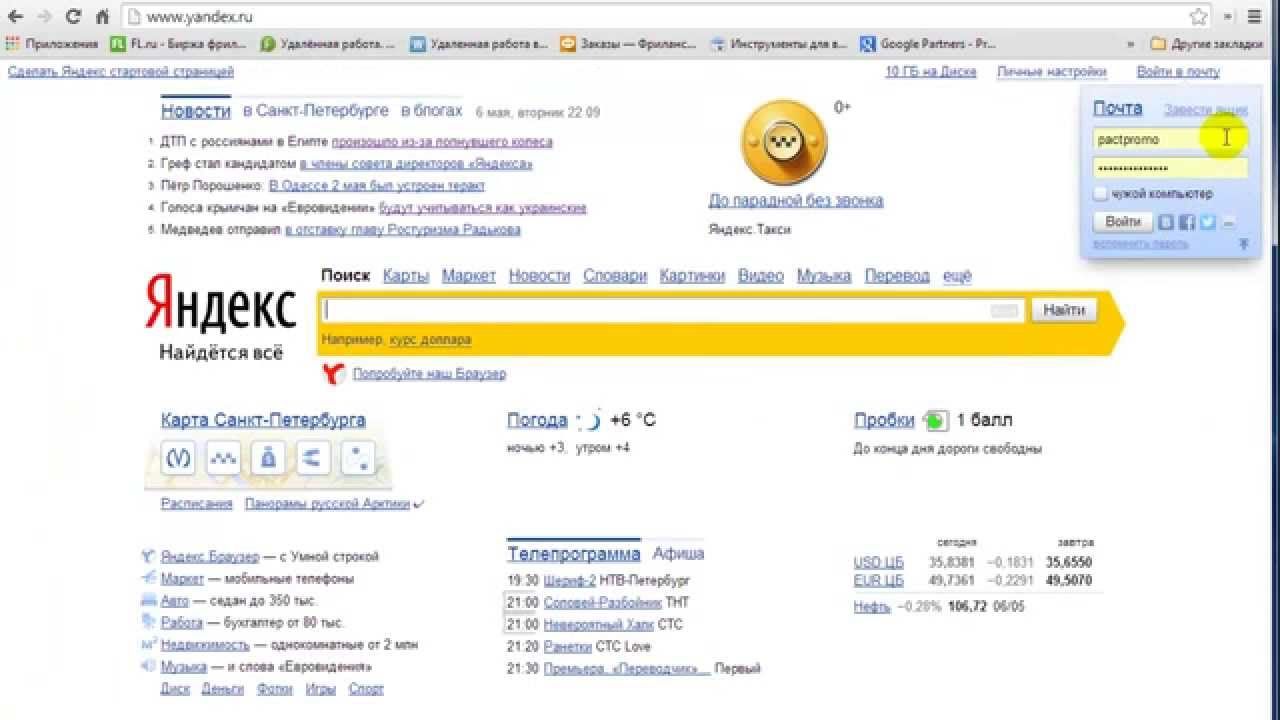Click Сделать Яндекс стартовой страницей link
Image resolution: width=1280 pixels, height=720 pixels.
tap(121, 72)
